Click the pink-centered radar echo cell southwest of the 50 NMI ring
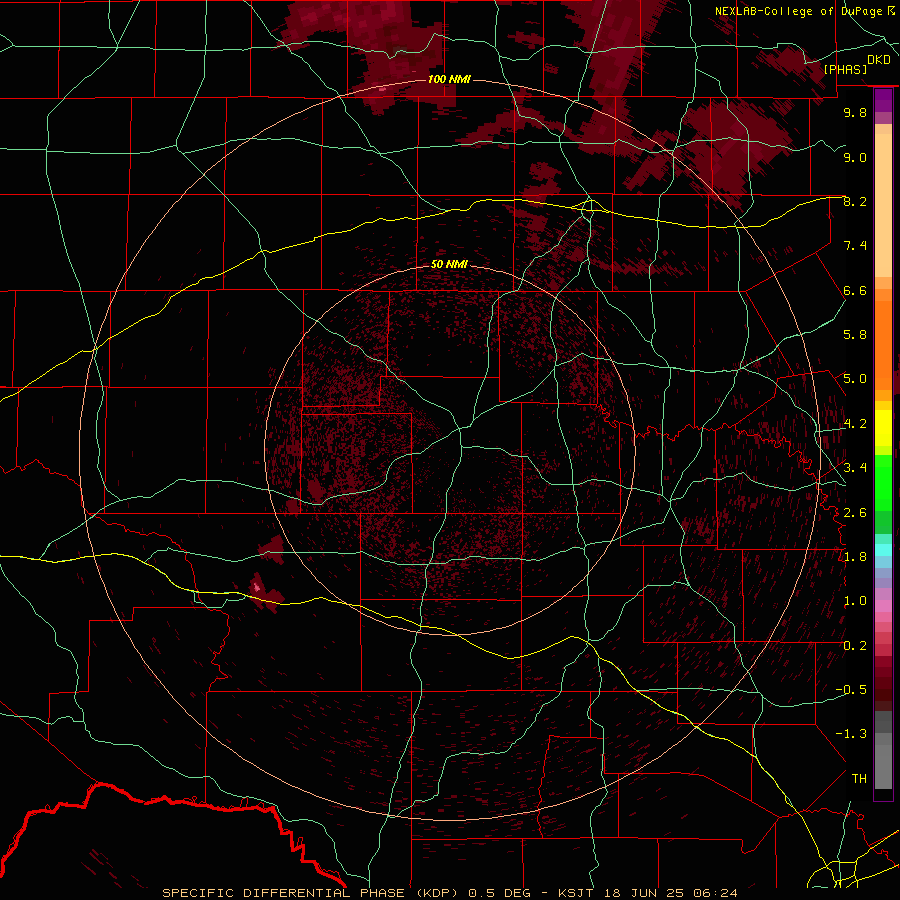The width and height of the screenshot is (900, 900). click(x=258, y=587)
